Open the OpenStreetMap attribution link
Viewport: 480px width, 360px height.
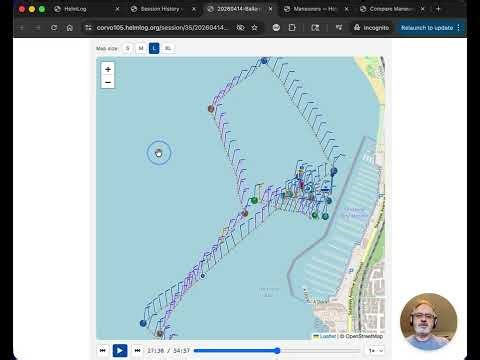(364, 336)
